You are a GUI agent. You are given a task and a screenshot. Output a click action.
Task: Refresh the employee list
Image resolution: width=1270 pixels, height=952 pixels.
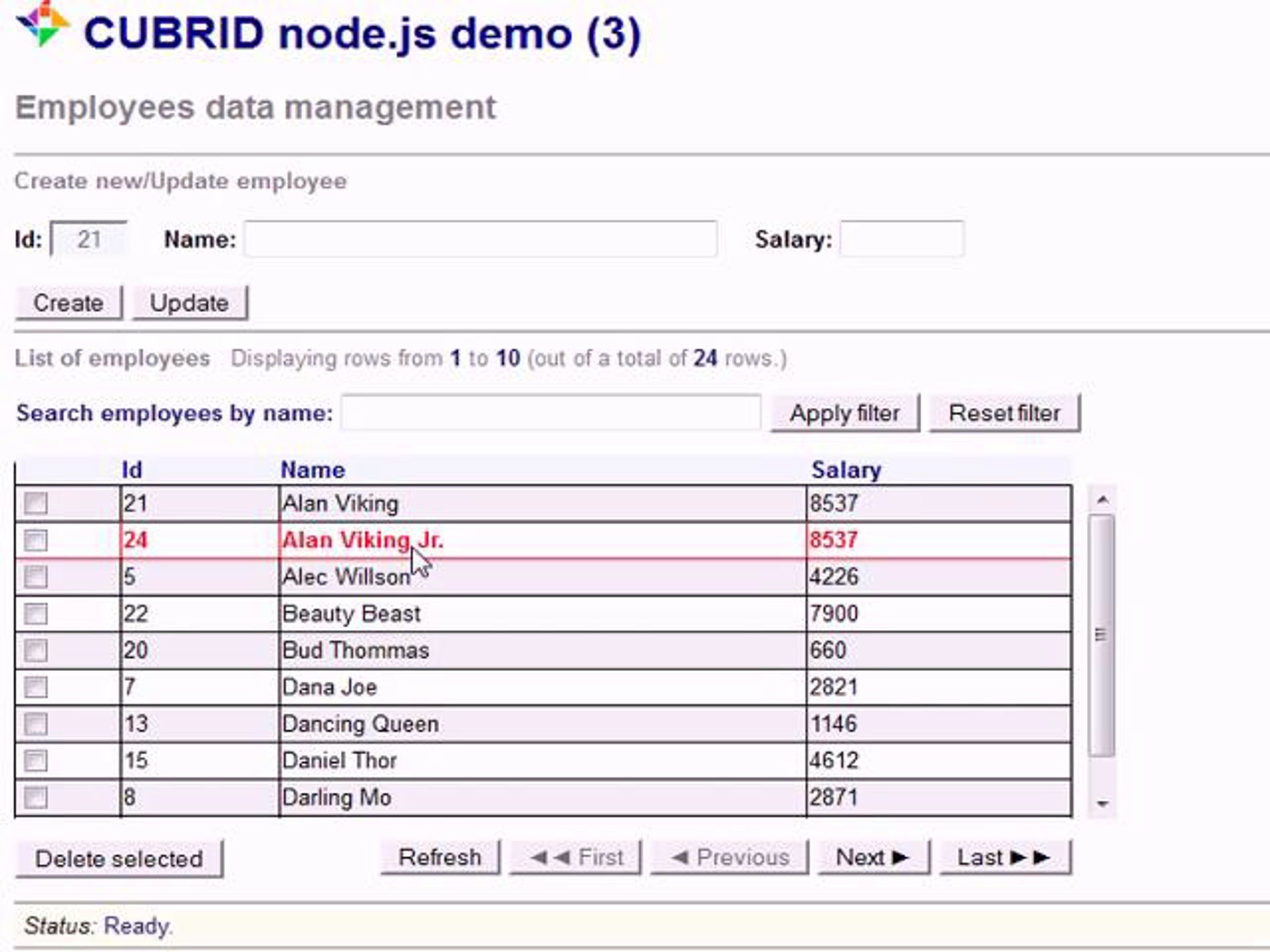[440, 857]
